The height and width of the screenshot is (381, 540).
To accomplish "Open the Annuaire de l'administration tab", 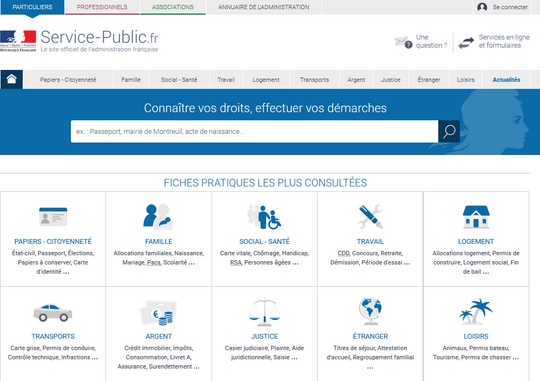I will 264,7.
